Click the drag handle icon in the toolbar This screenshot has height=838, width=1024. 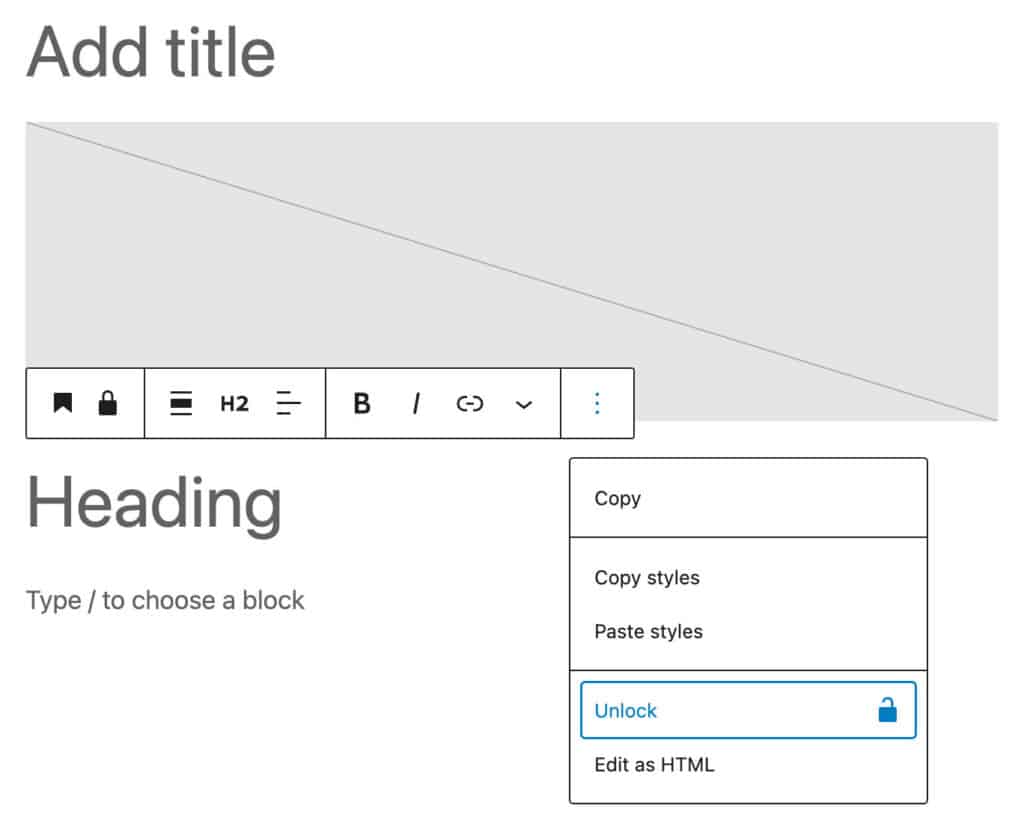(x=181, y=403)
